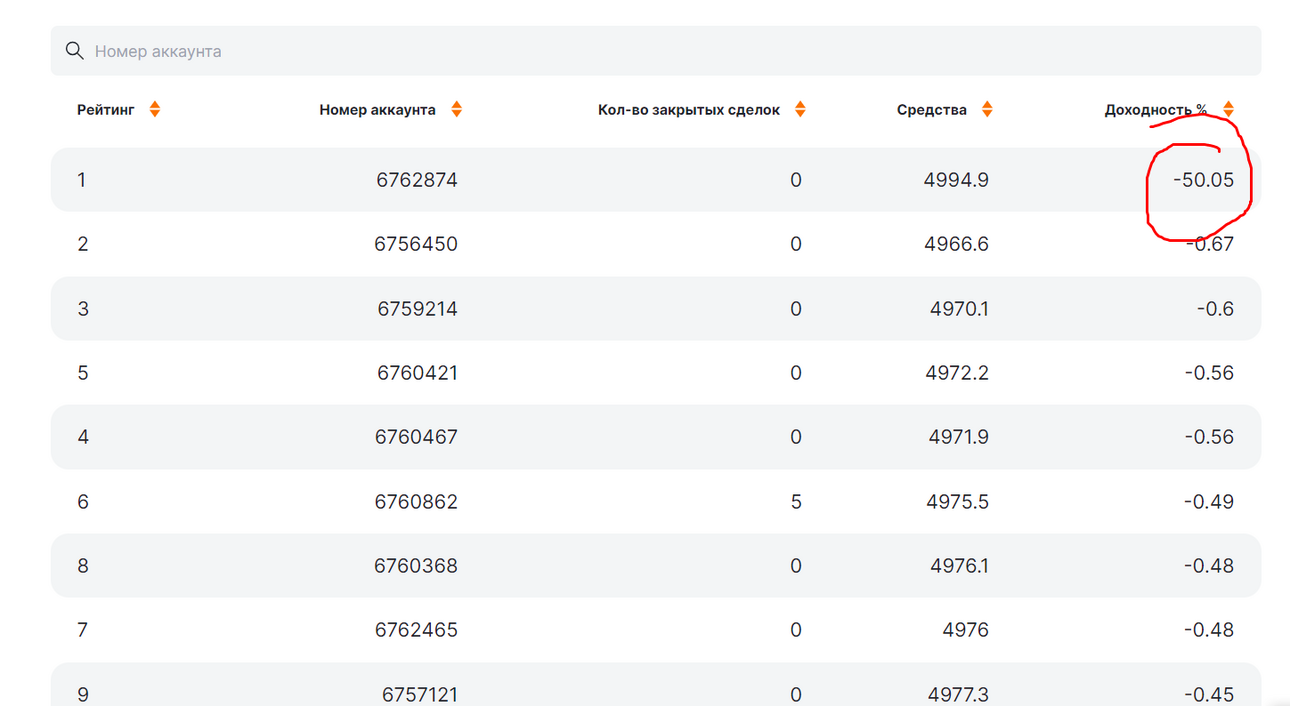Click sort arrows beside Кол-во закрытых сделок
This screenshot has height=706, width=1290.
tap(799, 110)
